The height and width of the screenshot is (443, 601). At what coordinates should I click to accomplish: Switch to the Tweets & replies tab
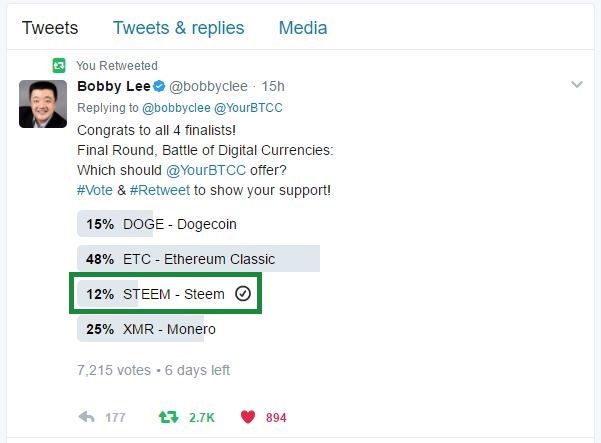[178, 27]
